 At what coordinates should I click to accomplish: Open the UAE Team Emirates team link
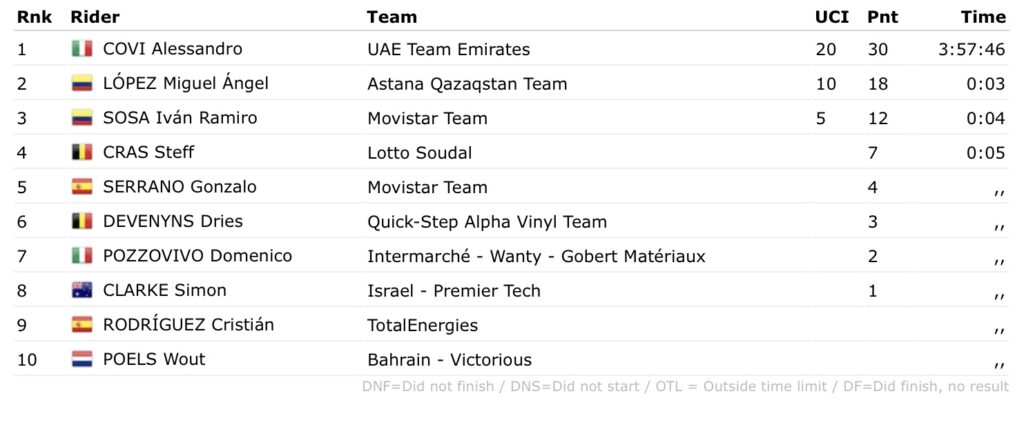(448, 49)
